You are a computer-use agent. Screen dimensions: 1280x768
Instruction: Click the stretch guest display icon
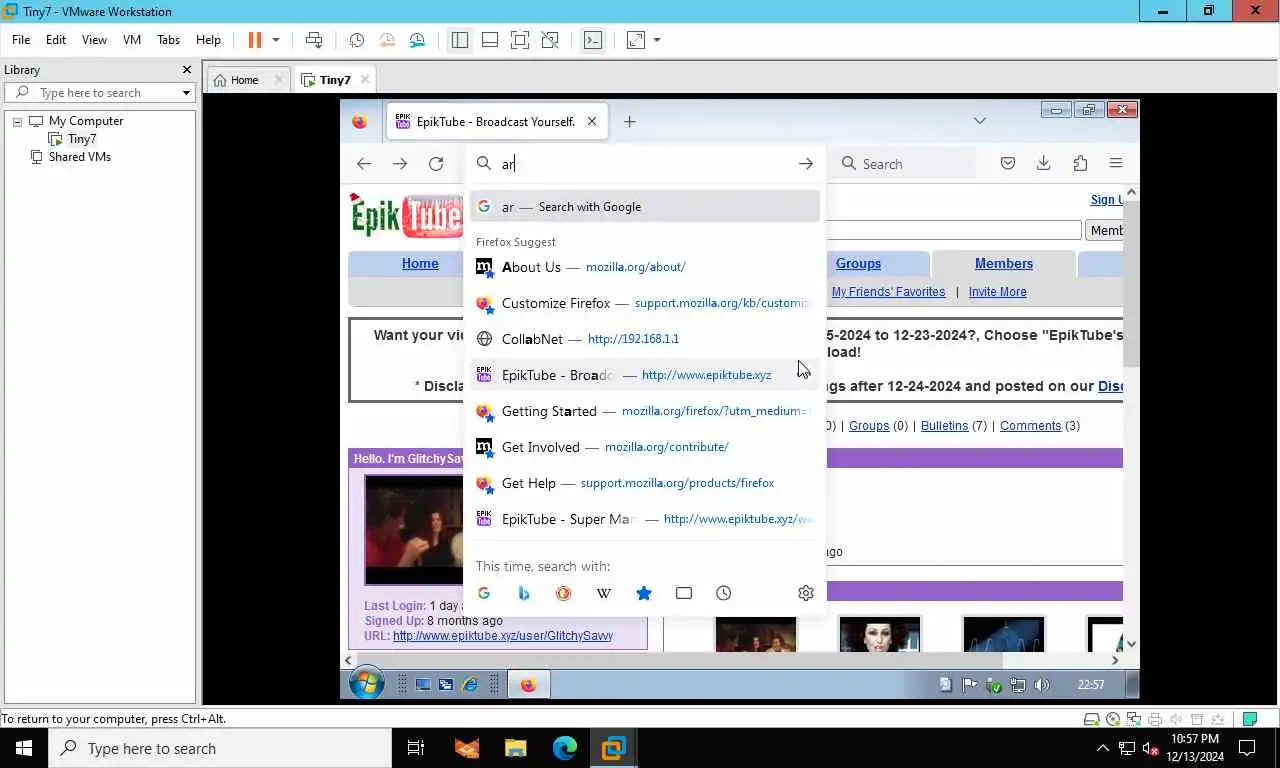coord(636,40)
